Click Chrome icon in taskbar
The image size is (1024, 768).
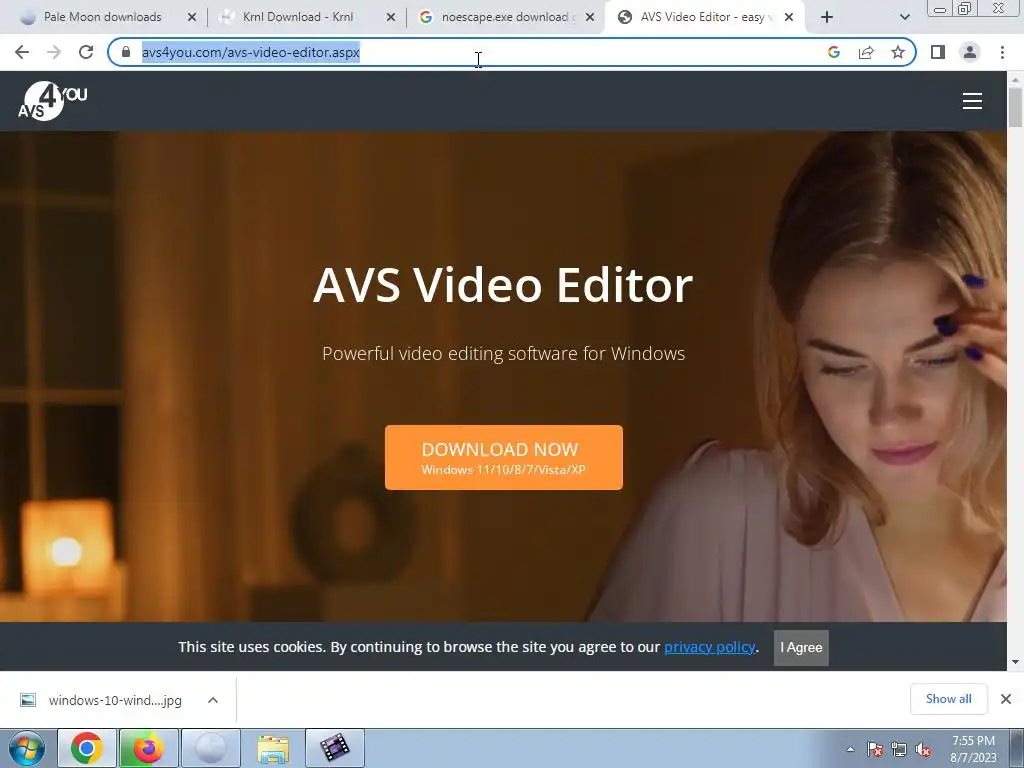[x=87, y=748]
